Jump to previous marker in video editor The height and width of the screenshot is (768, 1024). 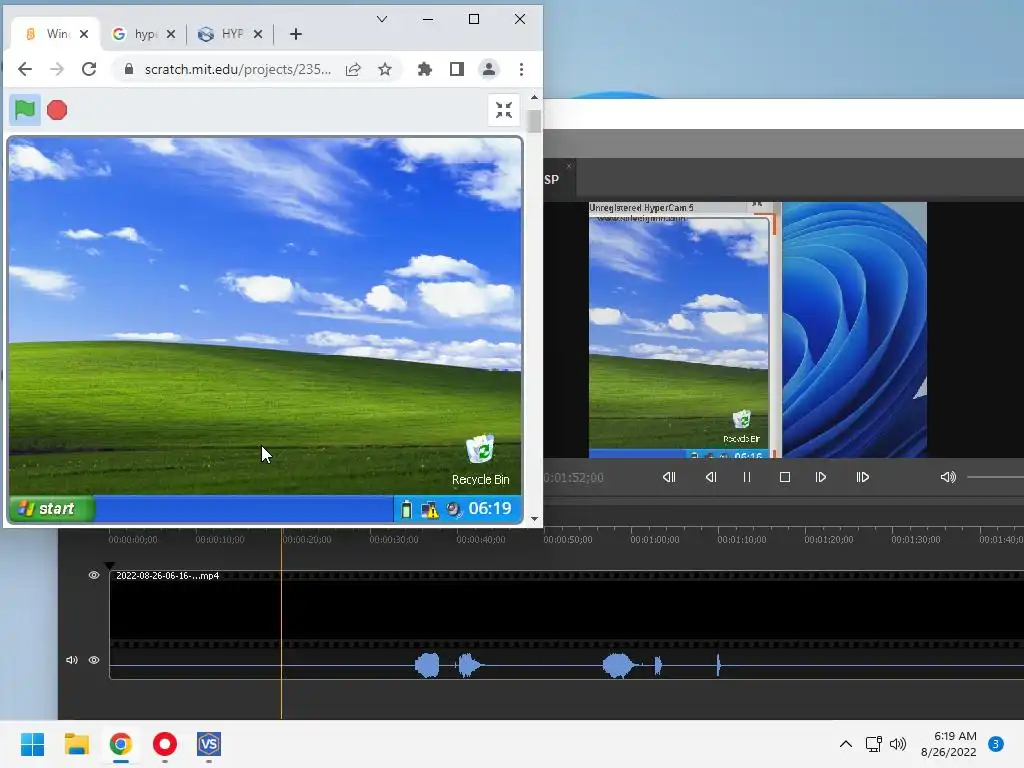pos(669,477)
